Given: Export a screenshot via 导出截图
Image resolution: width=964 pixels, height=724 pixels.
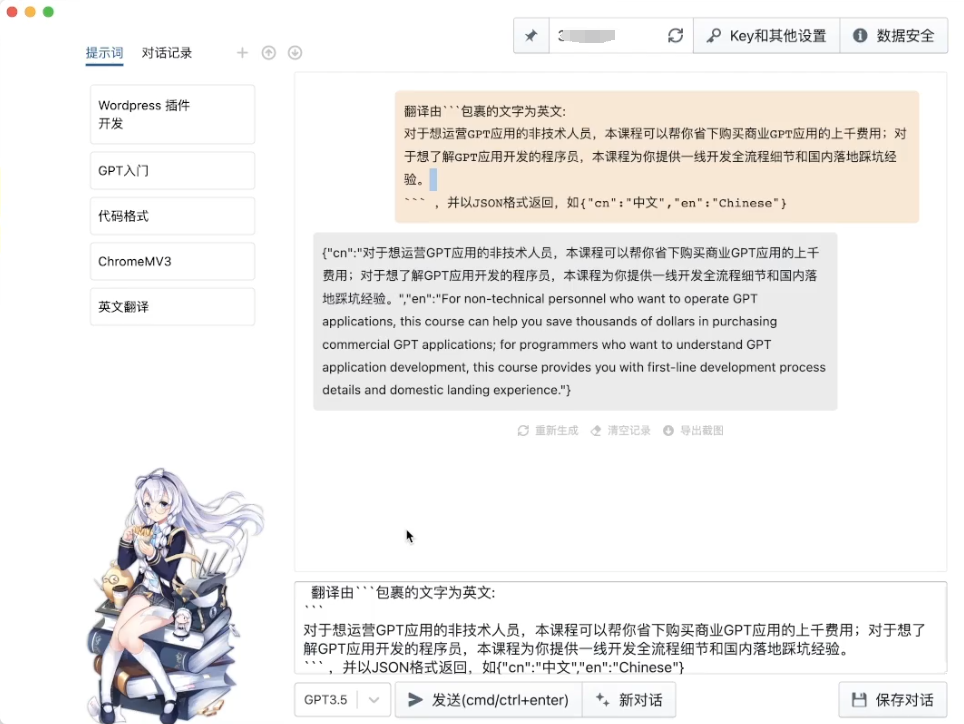Looking at the screenshot, I should click(693, 431).
